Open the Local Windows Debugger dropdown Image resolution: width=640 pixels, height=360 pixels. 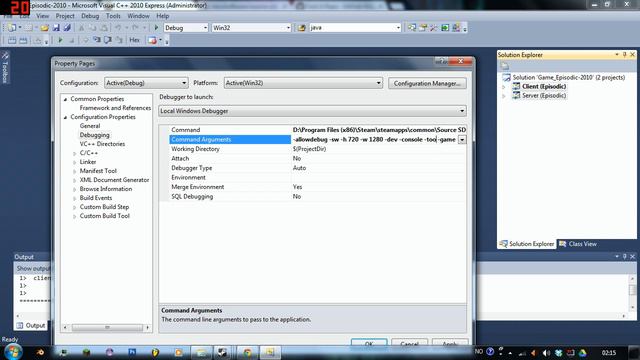click(x=312, y=111)
